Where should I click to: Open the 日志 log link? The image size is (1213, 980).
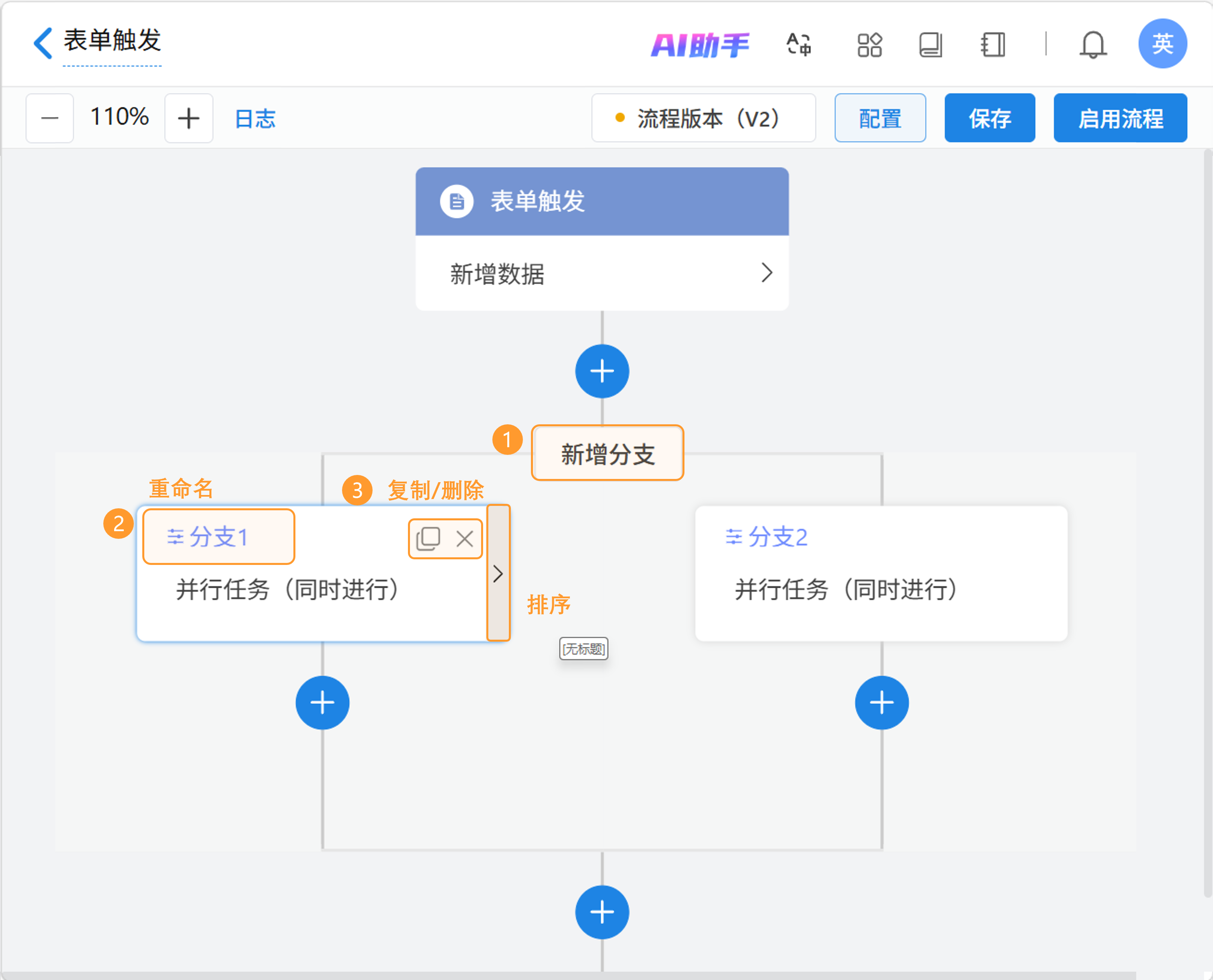pyautogui.click(x=255, y=119)
